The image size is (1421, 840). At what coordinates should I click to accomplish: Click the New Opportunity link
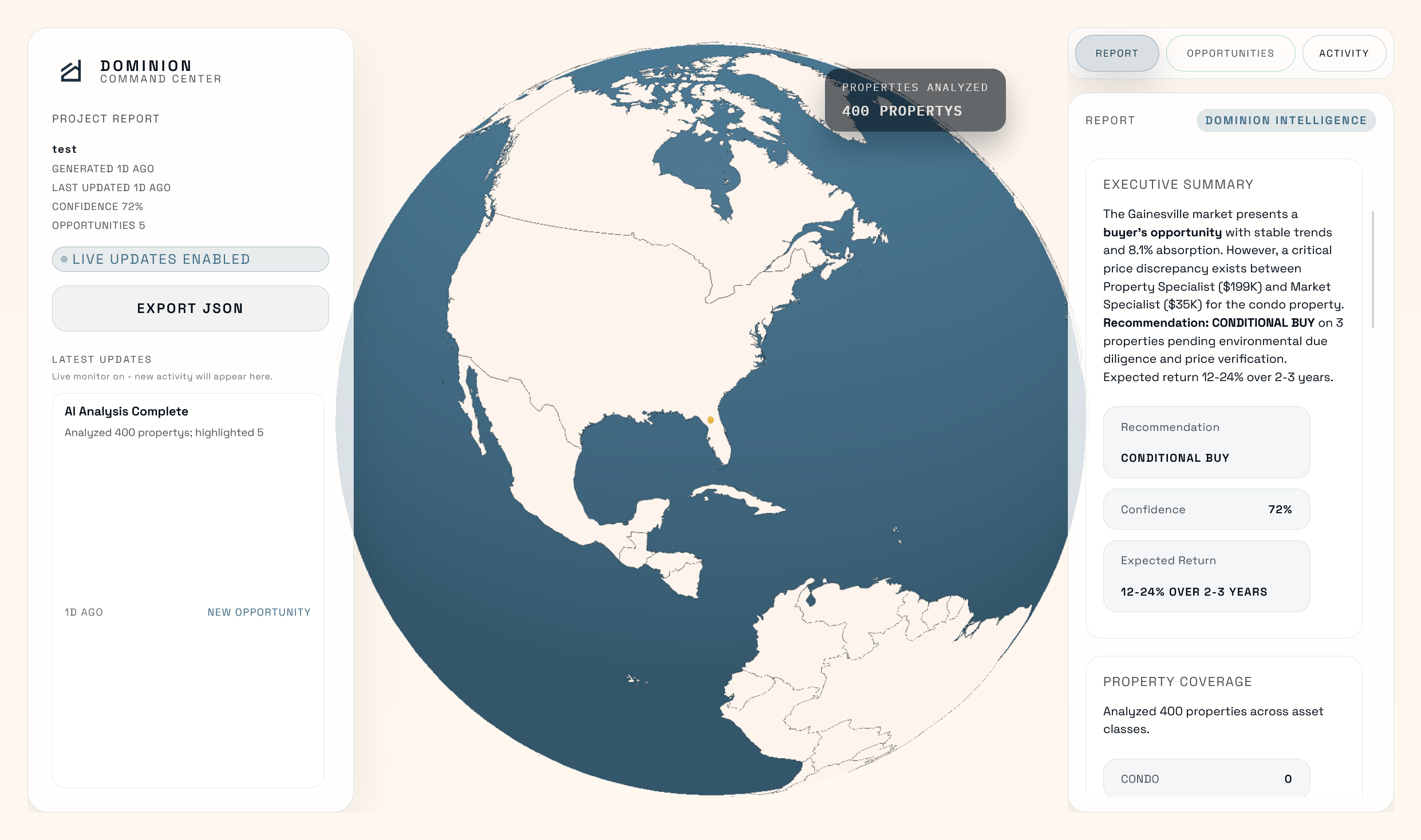pyautogui.click(x=259, y=612)
